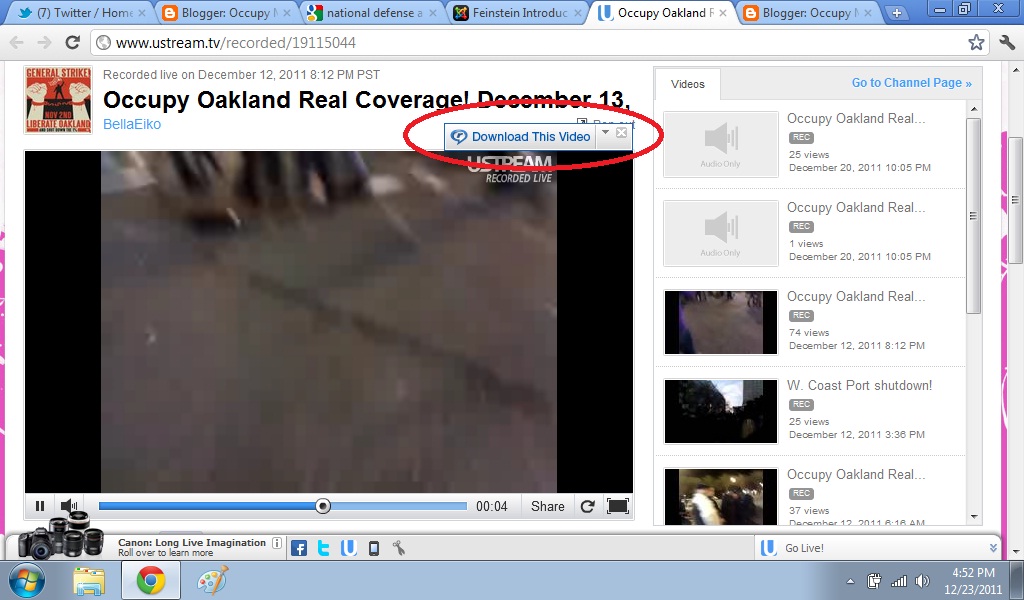
Task: Switch to national defense tab
Action: [x=373, y=12]
